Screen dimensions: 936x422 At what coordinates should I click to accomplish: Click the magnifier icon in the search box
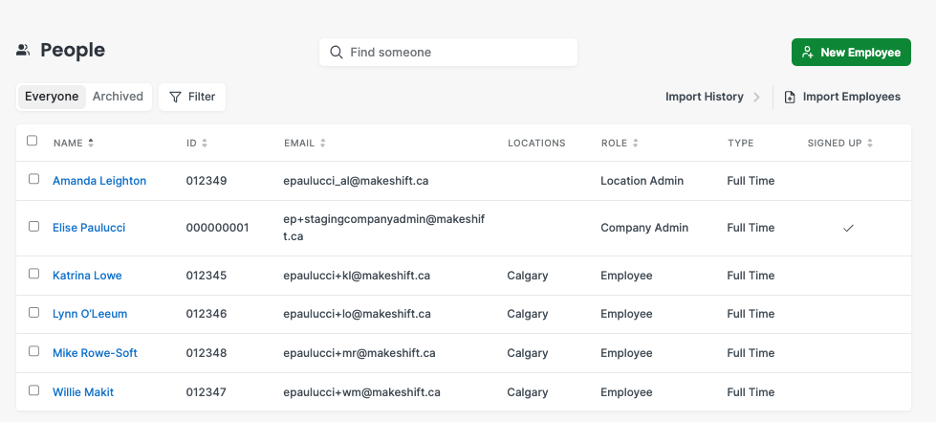337,53
